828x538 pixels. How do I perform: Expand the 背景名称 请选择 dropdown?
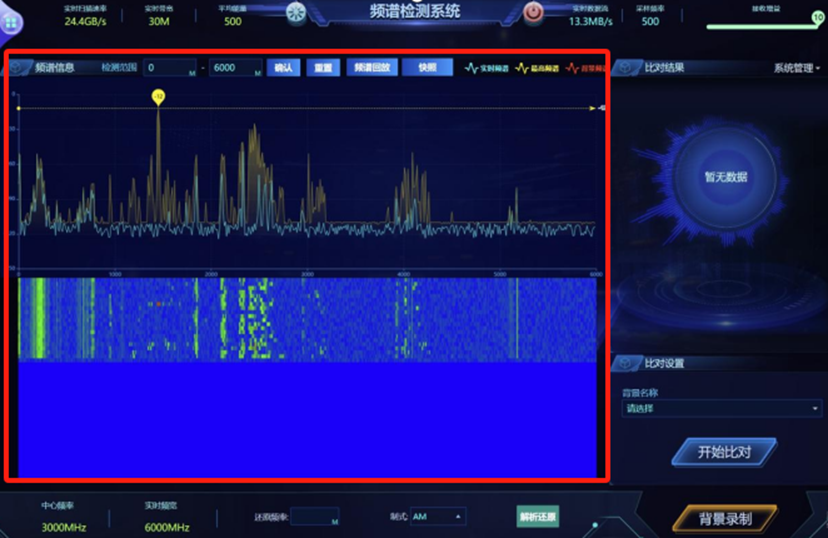[x=722, y=408]
